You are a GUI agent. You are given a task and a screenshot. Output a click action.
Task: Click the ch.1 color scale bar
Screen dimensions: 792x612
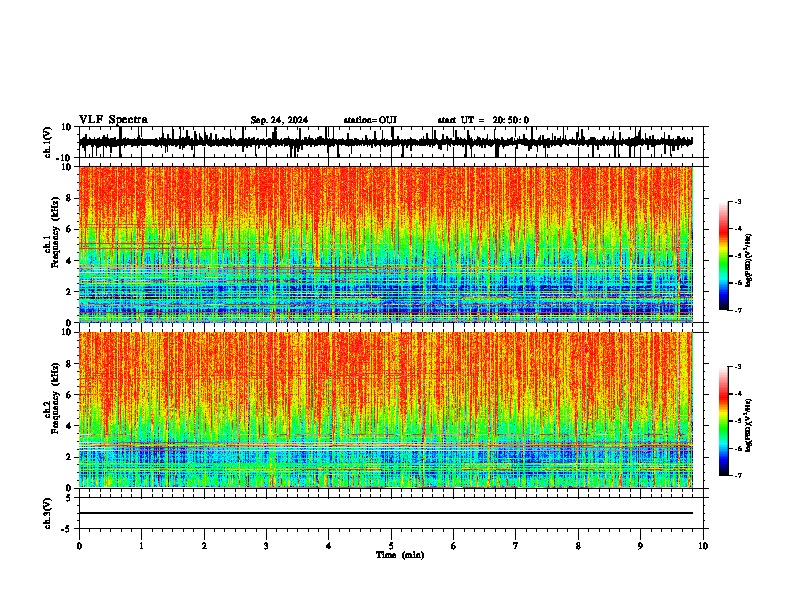click(723, 256)
